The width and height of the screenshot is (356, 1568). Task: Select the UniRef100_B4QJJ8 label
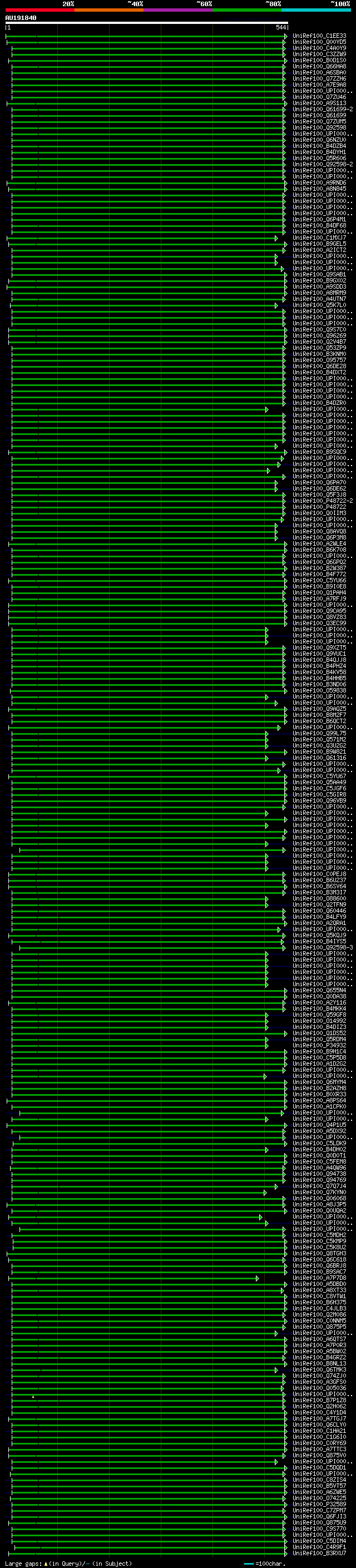[319, 660]
